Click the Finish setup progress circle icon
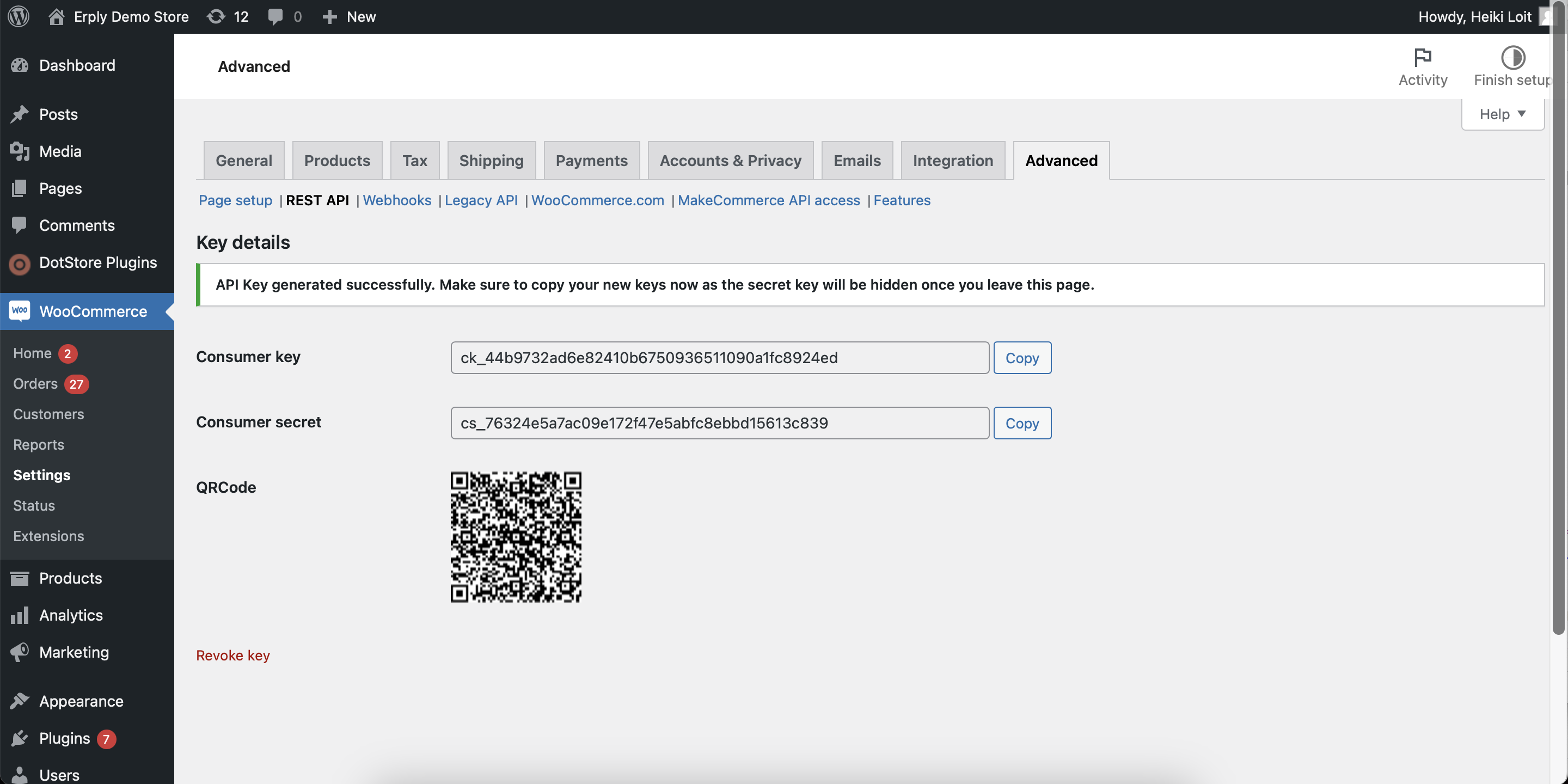The image size is (1568, 784). coord(1512,57)
